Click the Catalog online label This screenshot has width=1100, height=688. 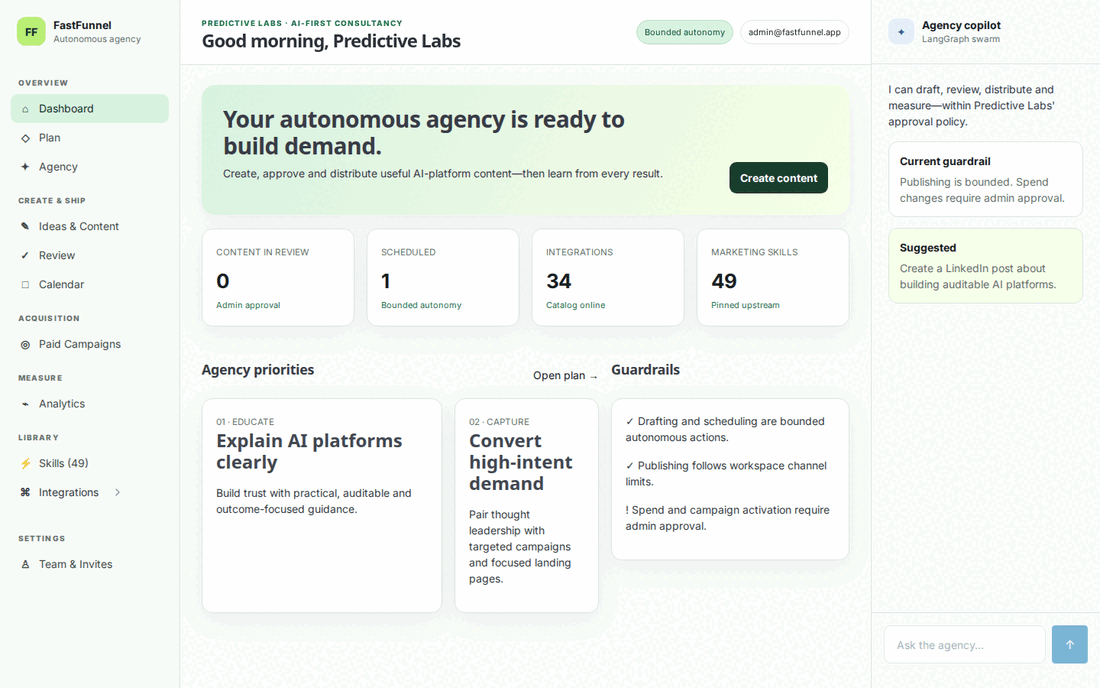tap(575, 305)
